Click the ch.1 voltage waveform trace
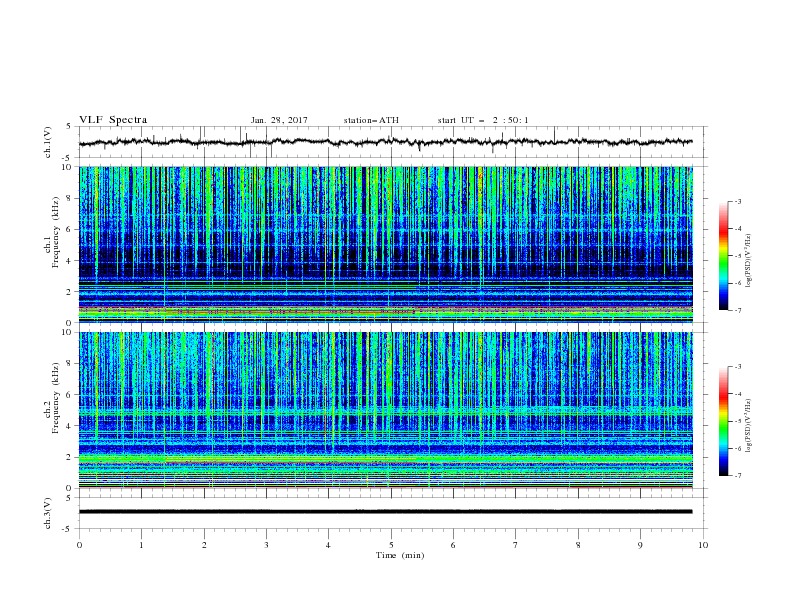Viewport: 792px width, 612px height. click(385, 142)
